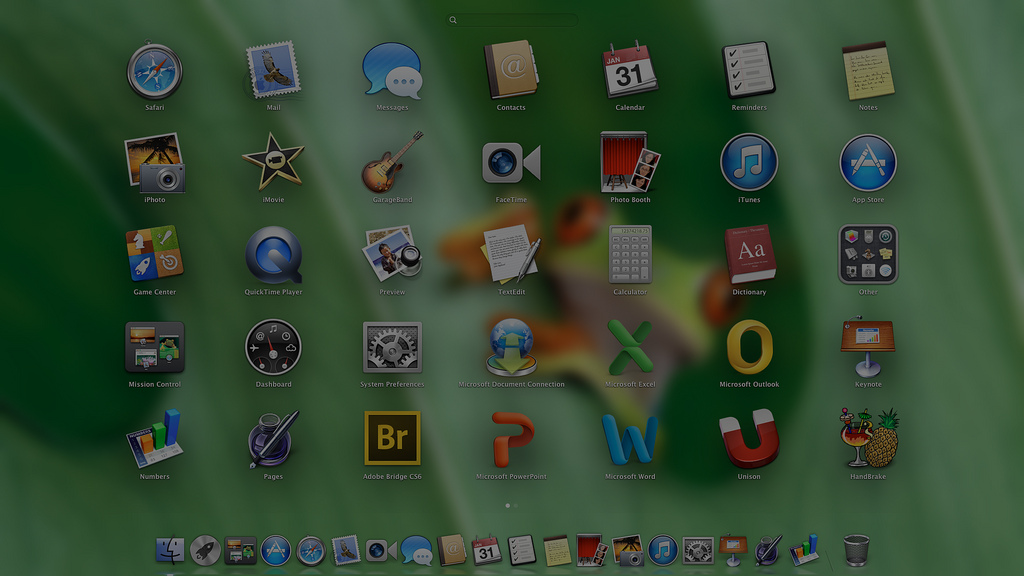Launch Adobe Bridge CS6

point(392,438)
